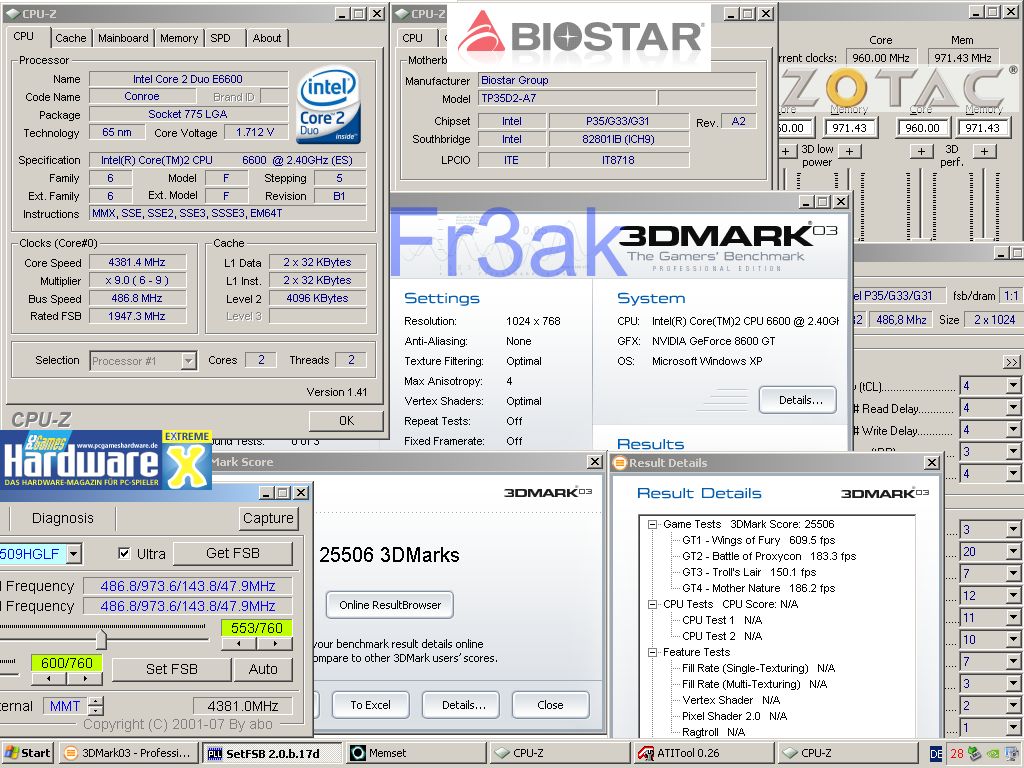This screenshot has width=1024, height=768.
Task: Switch to the Mainboard tab in CPU-Z
Action: pos(123,38)
